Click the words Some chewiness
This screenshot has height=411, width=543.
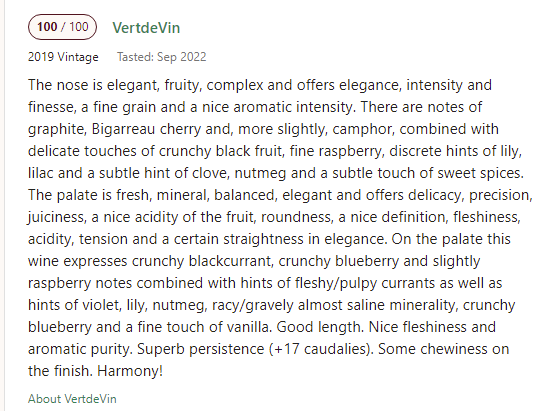[x=433, y=349]
